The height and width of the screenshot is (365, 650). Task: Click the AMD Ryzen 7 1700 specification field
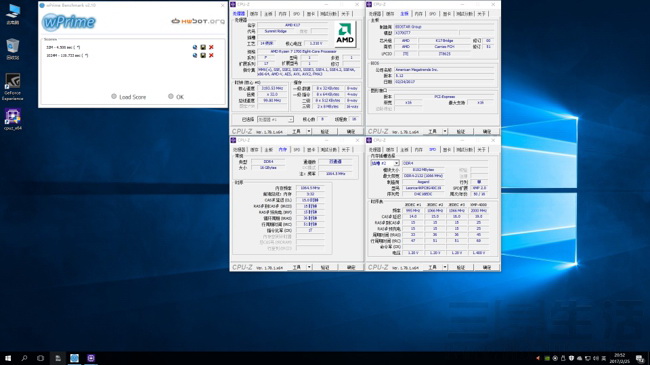coord(309,52)
